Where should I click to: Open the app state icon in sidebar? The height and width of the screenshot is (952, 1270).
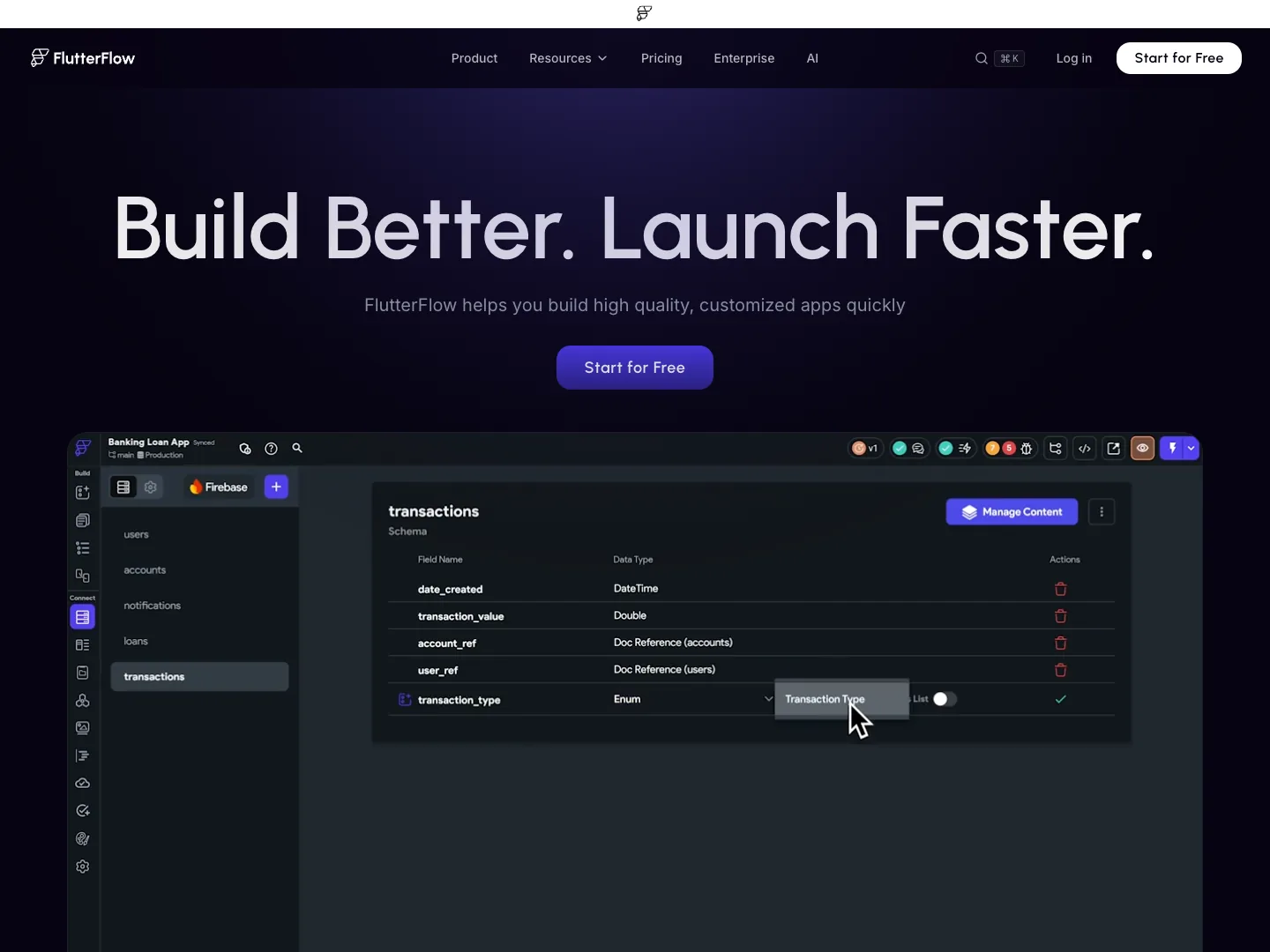[x=83, y=673]
